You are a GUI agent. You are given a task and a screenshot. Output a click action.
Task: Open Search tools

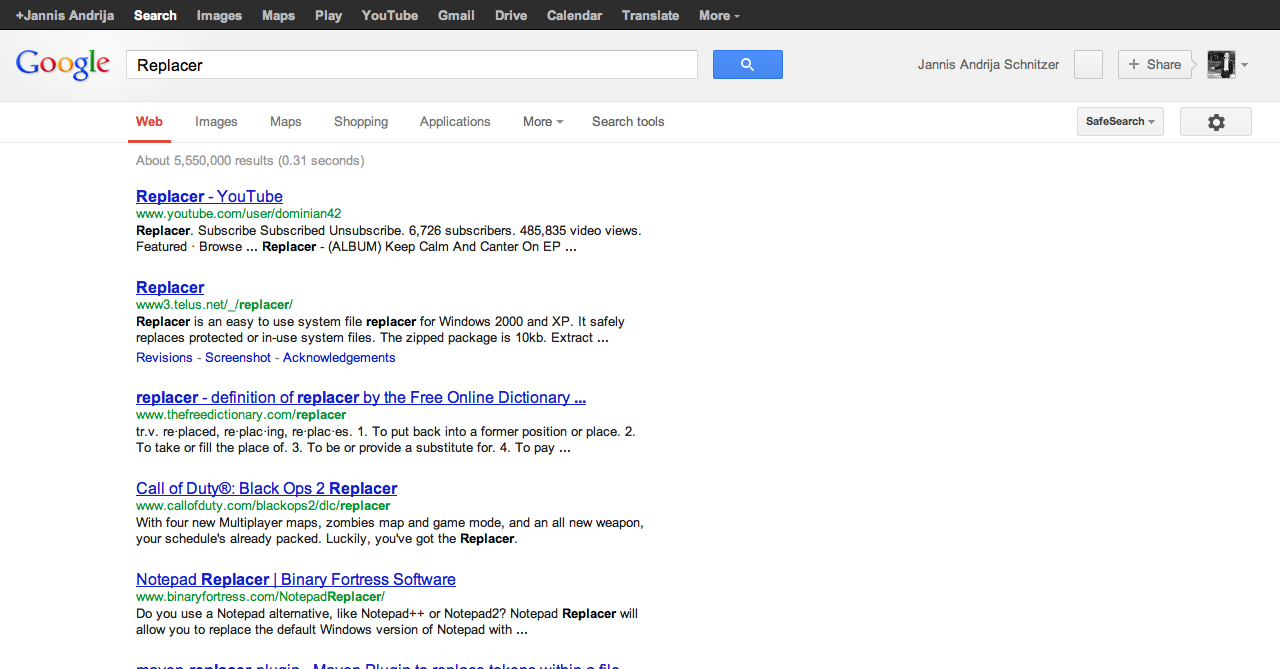(x=628, y=122)
